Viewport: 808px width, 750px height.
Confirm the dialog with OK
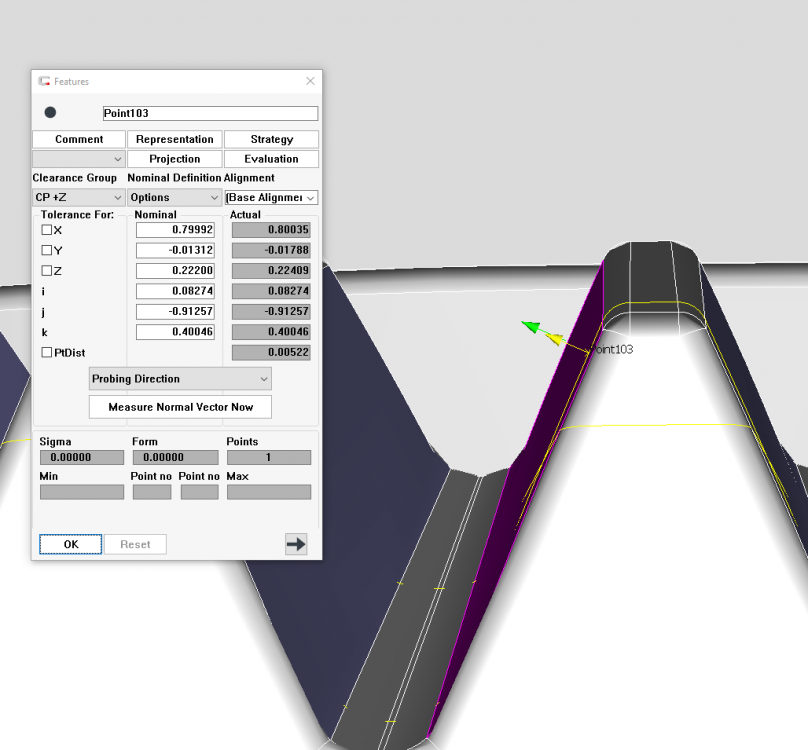click(70, 544)
